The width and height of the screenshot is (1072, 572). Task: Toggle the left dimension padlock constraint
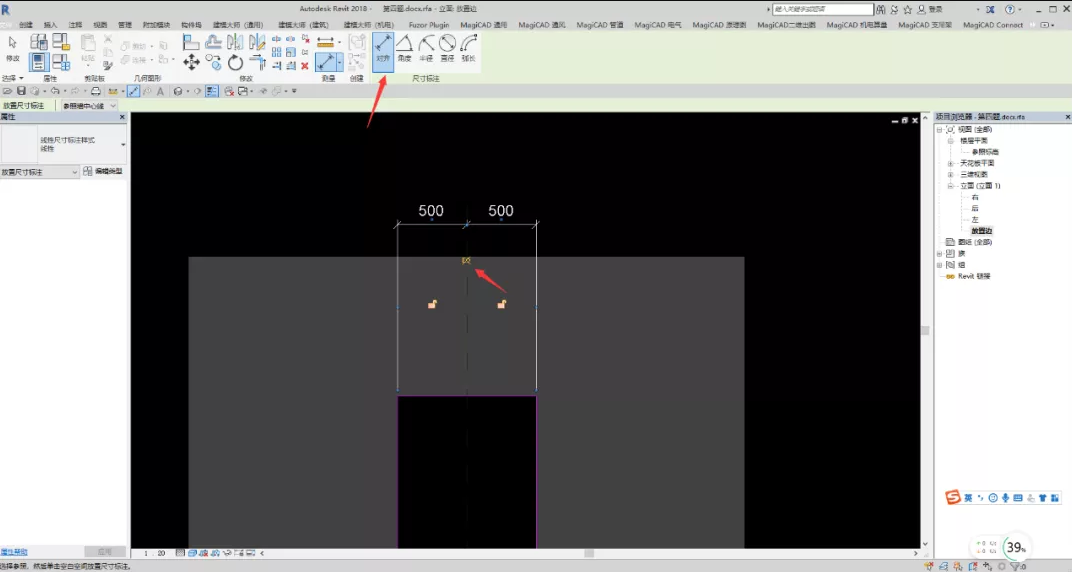(432, 303)
